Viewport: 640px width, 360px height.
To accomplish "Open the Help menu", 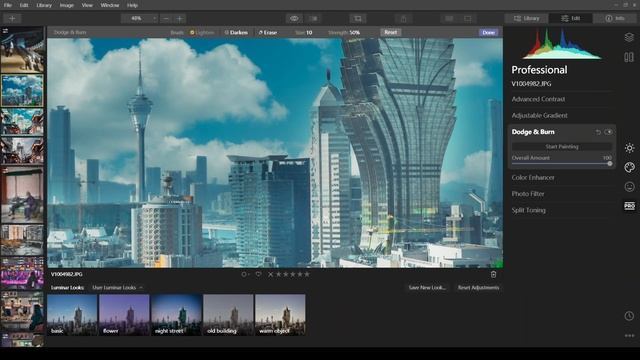I will tap(132, 5).
